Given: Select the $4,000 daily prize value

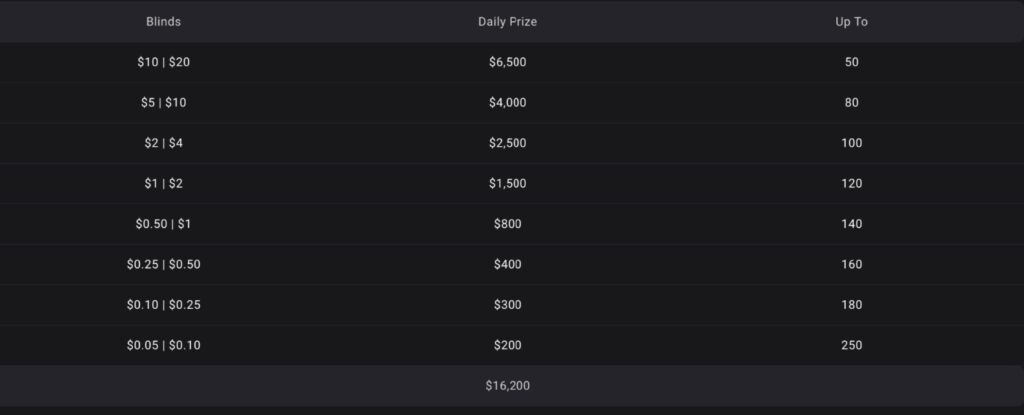Looking at the screenshot, I should pyautogui.click(x=507, y=102).
